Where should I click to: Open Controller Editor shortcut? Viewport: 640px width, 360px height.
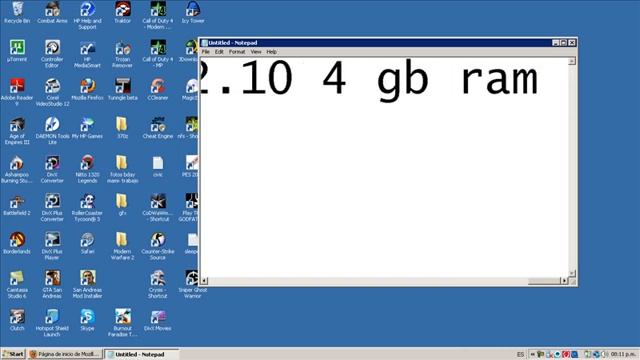point(52,53)
